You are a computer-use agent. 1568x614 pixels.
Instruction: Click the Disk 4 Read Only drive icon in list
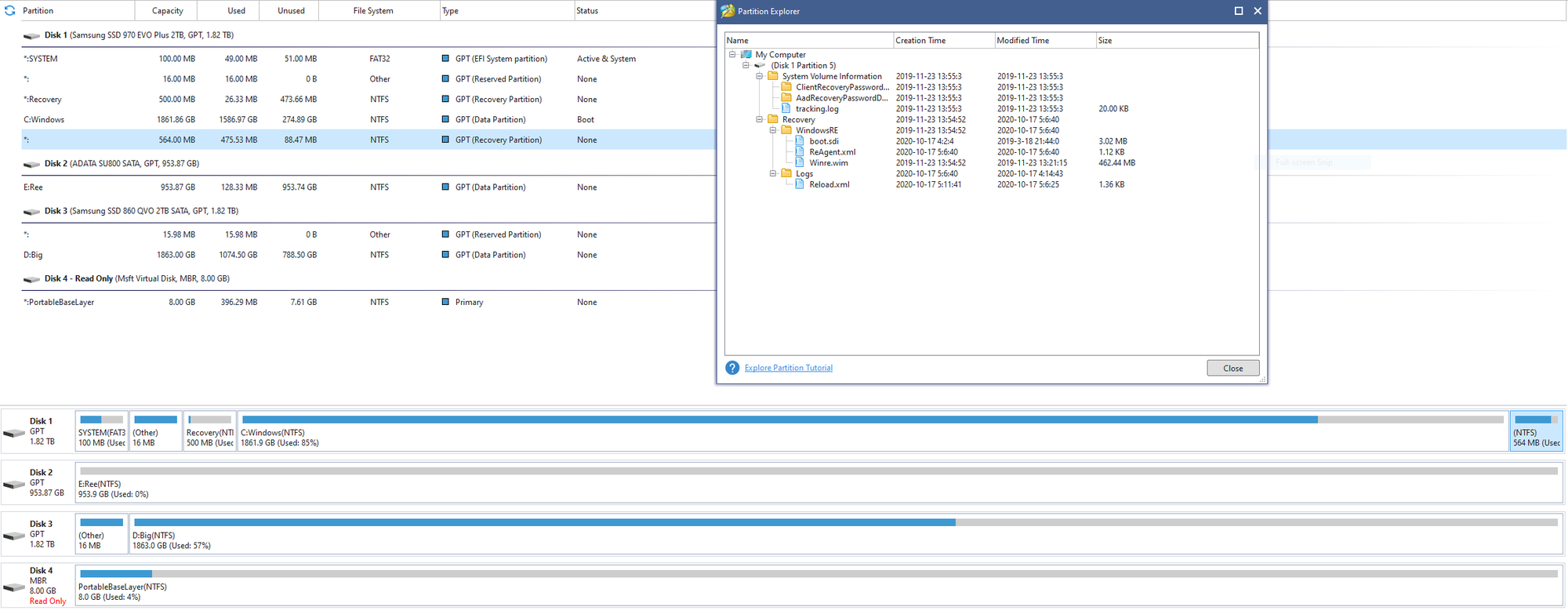(31, 279)
